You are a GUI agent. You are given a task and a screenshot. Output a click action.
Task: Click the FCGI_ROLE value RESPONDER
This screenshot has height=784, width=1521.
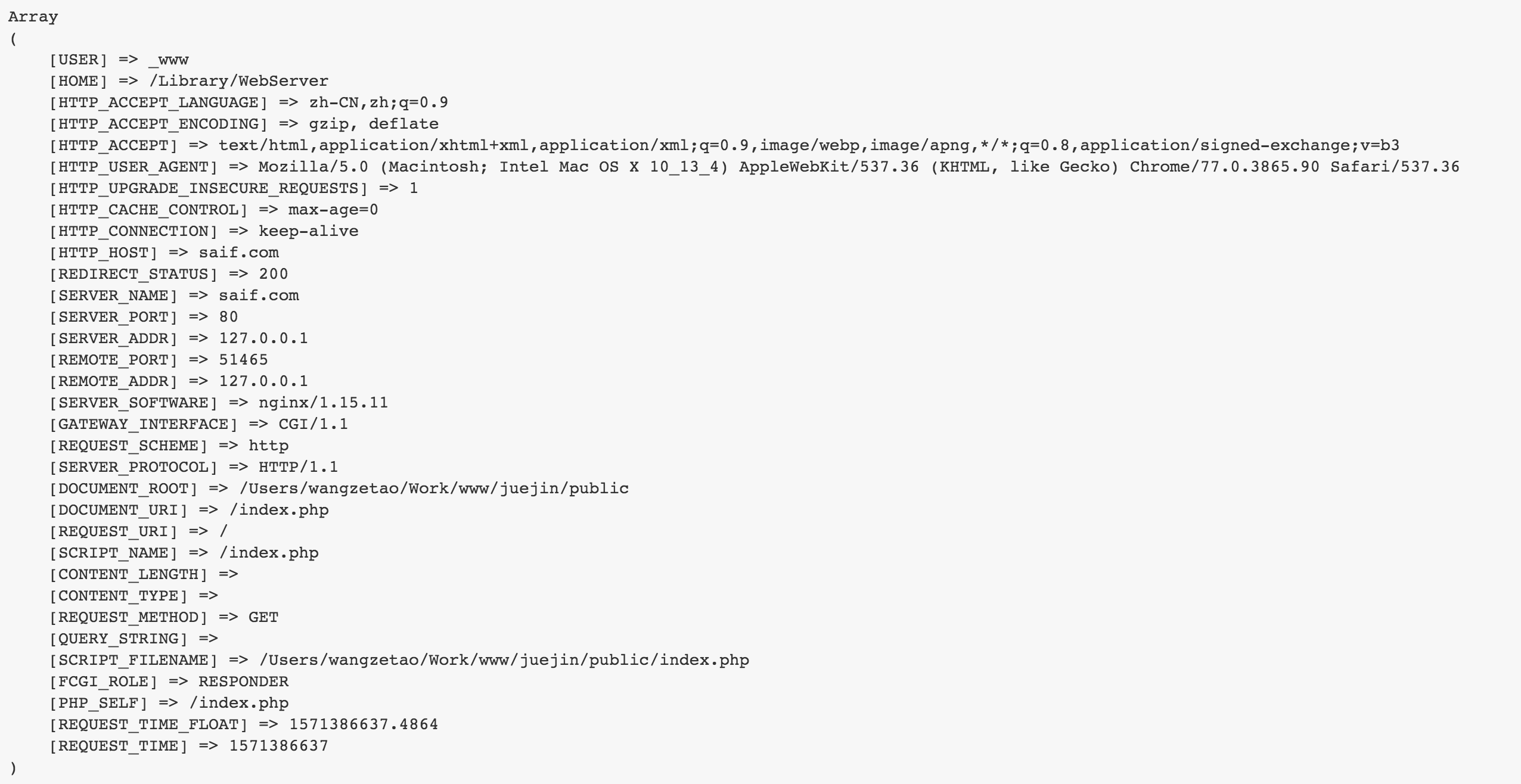(x=243, y=682)
